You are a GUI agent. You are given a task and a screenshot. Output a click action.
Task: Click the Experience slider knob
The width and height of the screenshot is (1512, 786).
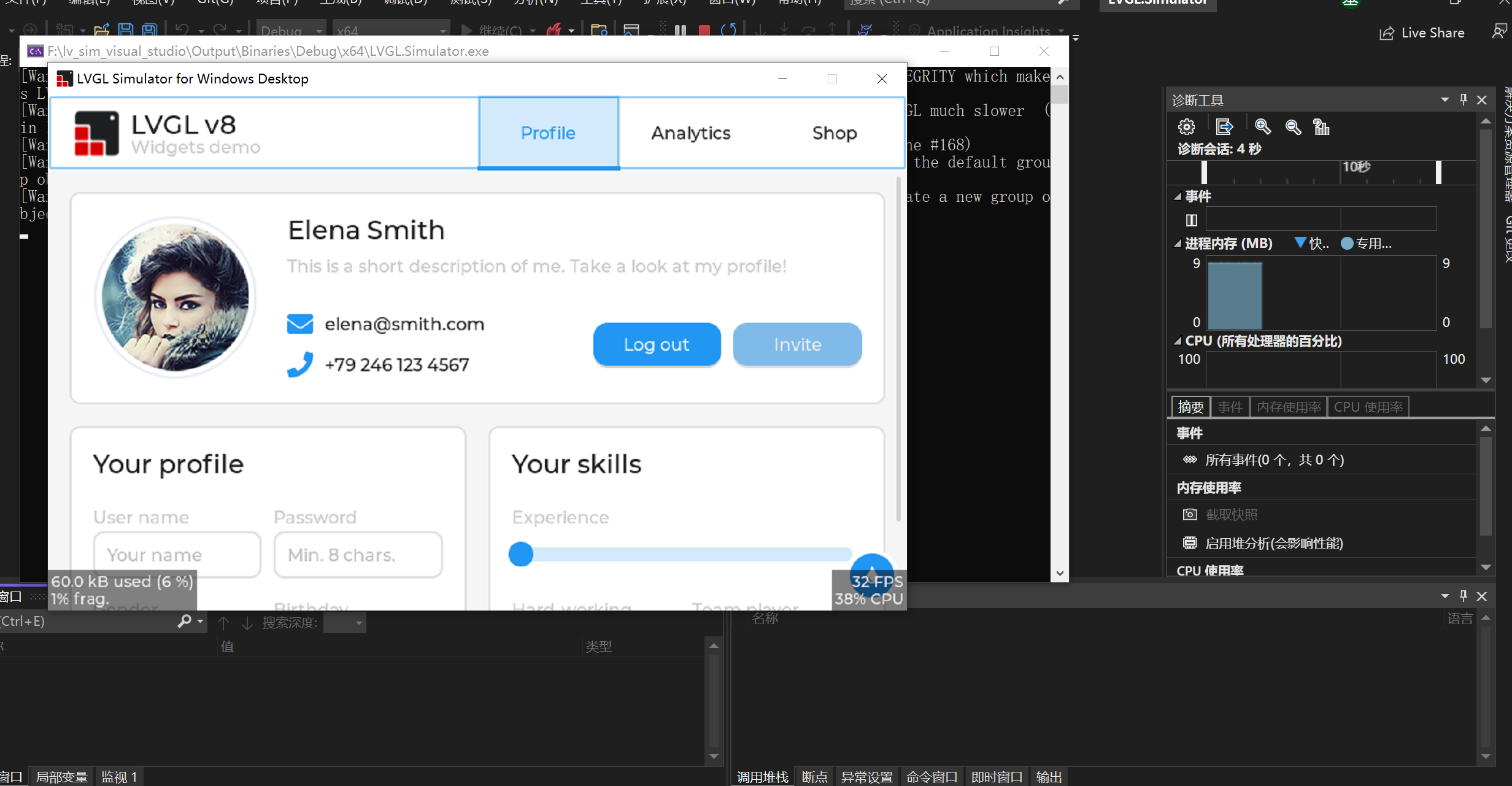coord(520,554)
